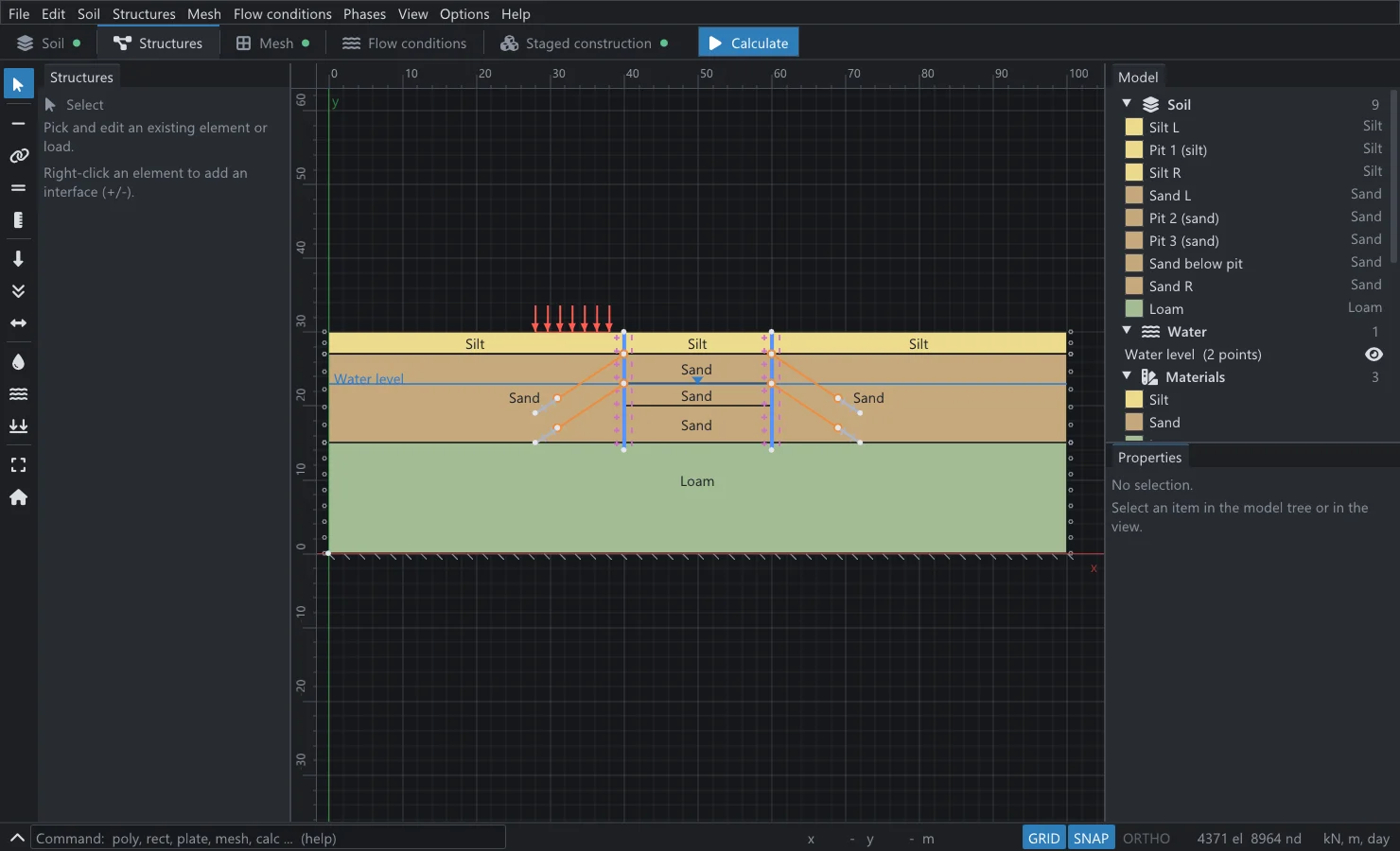Open the File menu
The width and height of the screenshot is (1400, 851).
(x=19, y=13)
